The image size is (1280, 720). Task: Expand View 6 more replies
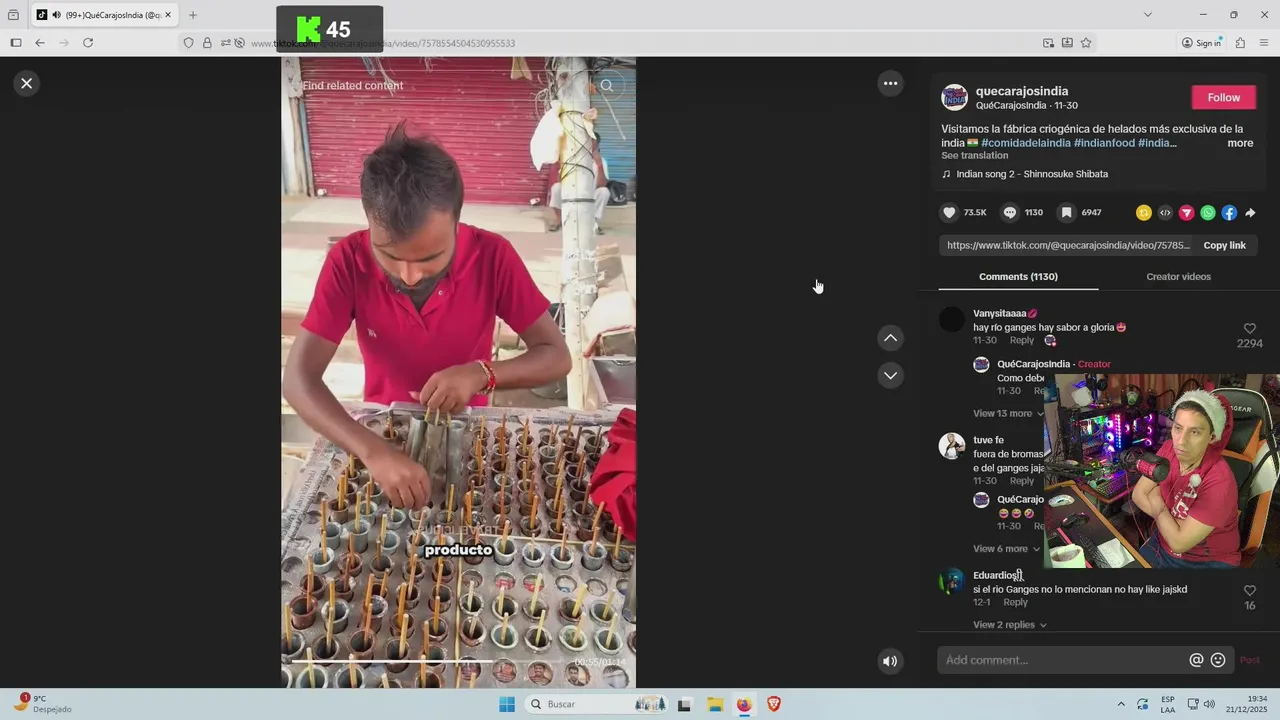click(1005, 549)
